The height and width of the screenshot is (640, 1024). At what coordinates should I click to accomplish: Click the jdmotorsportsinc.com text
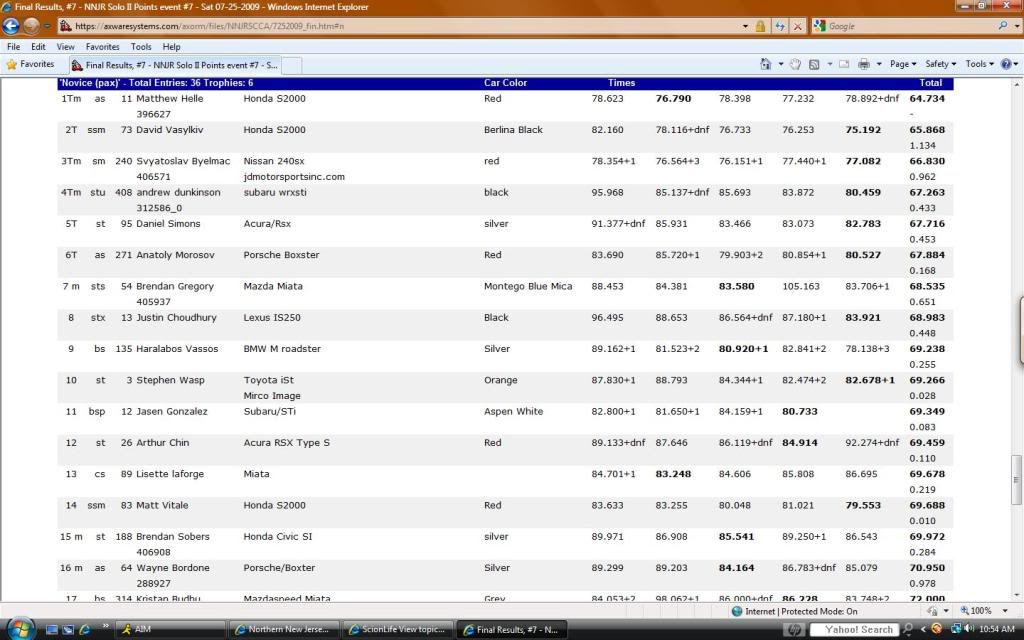[294, 177]
